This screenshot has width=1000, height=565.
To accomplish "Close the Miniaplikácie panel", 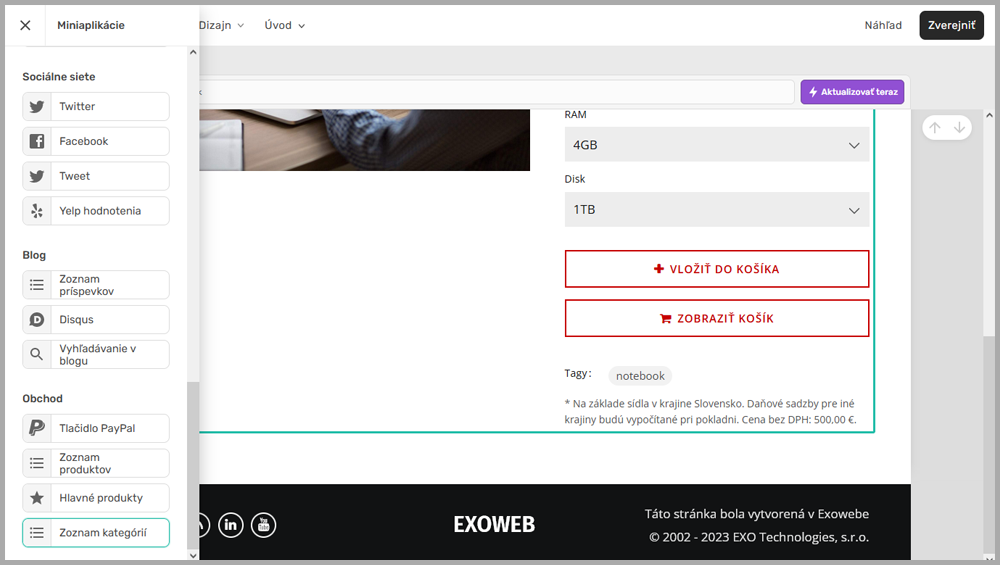I will [x=26, y=25].
